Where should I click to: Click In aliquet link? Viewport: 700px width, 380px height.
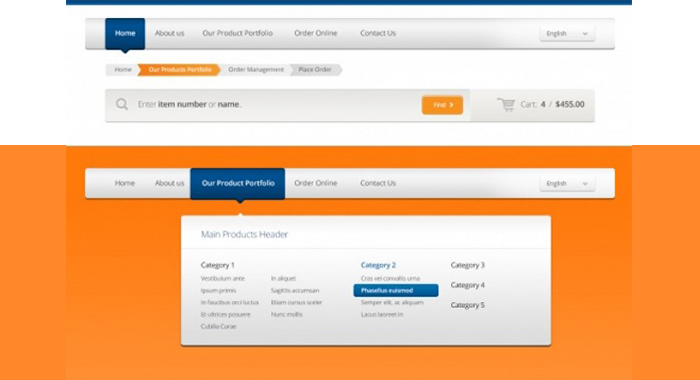click(283, 278)
